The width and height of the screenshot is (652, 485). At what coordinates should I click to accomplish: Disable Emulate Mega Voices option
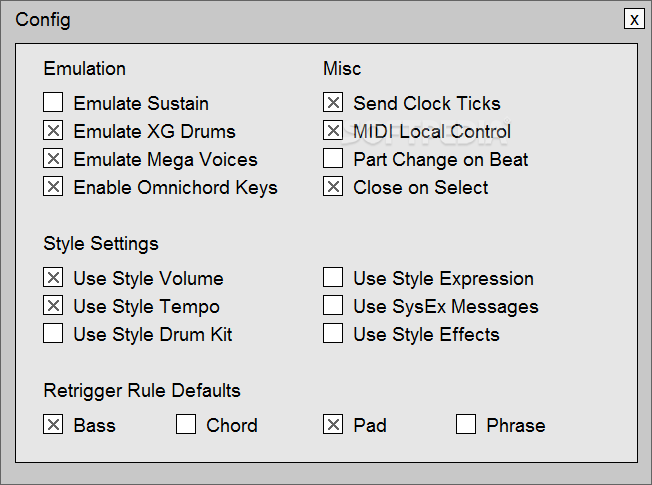53,158
